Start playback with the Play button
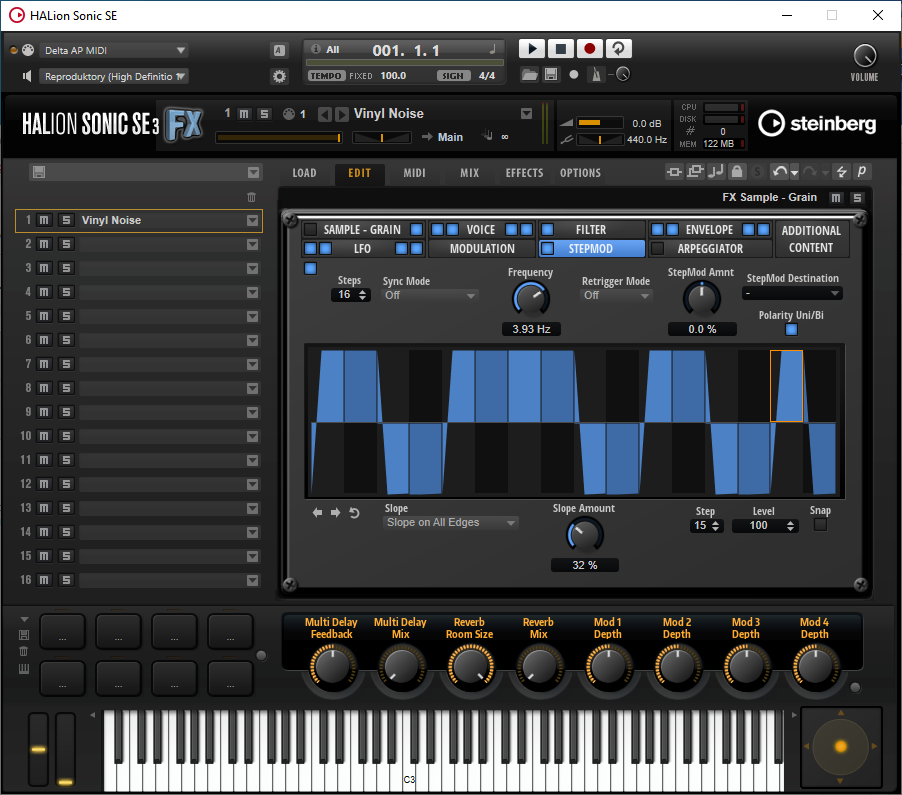Viewport: 902px width, 795px height. point(532,49)
